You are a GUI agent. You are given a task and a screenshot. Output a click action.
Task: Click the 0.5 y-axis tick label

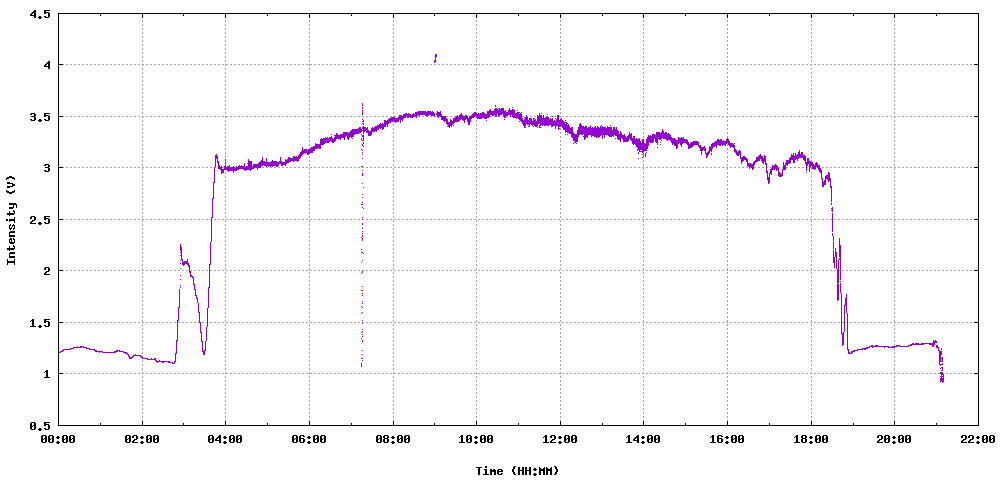coord(40,425)
